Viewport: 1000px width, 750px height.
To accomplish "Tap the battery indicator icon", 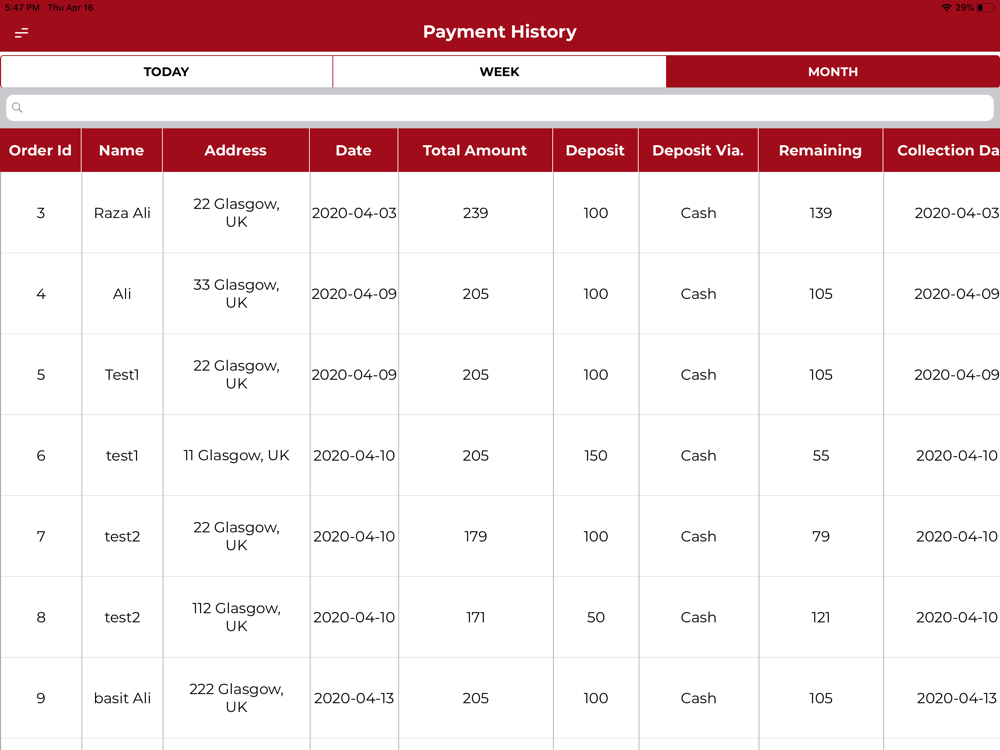I will pos(986,8).
